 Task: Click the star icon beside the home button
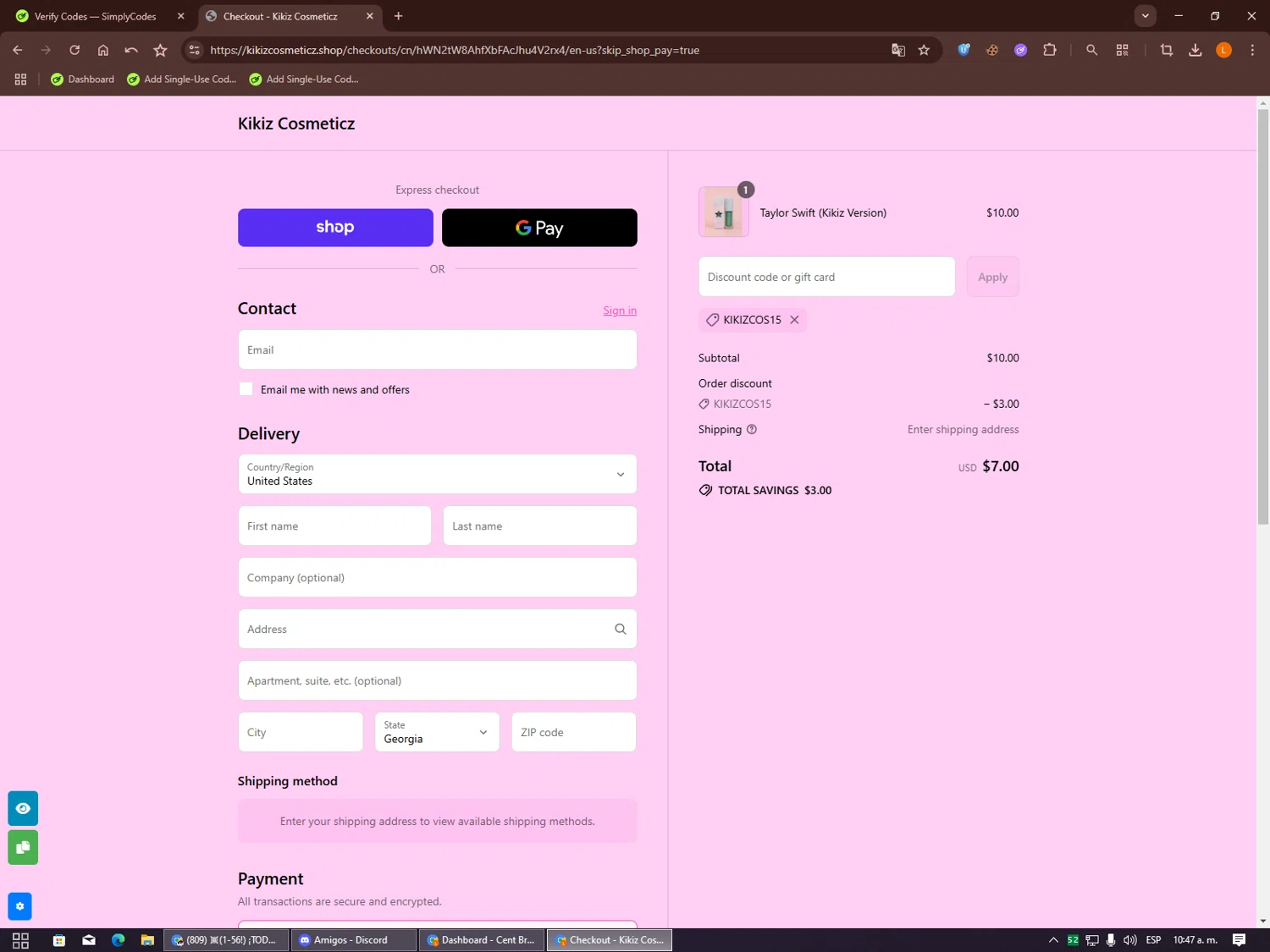pyautogui.click(x=160, y=50)
